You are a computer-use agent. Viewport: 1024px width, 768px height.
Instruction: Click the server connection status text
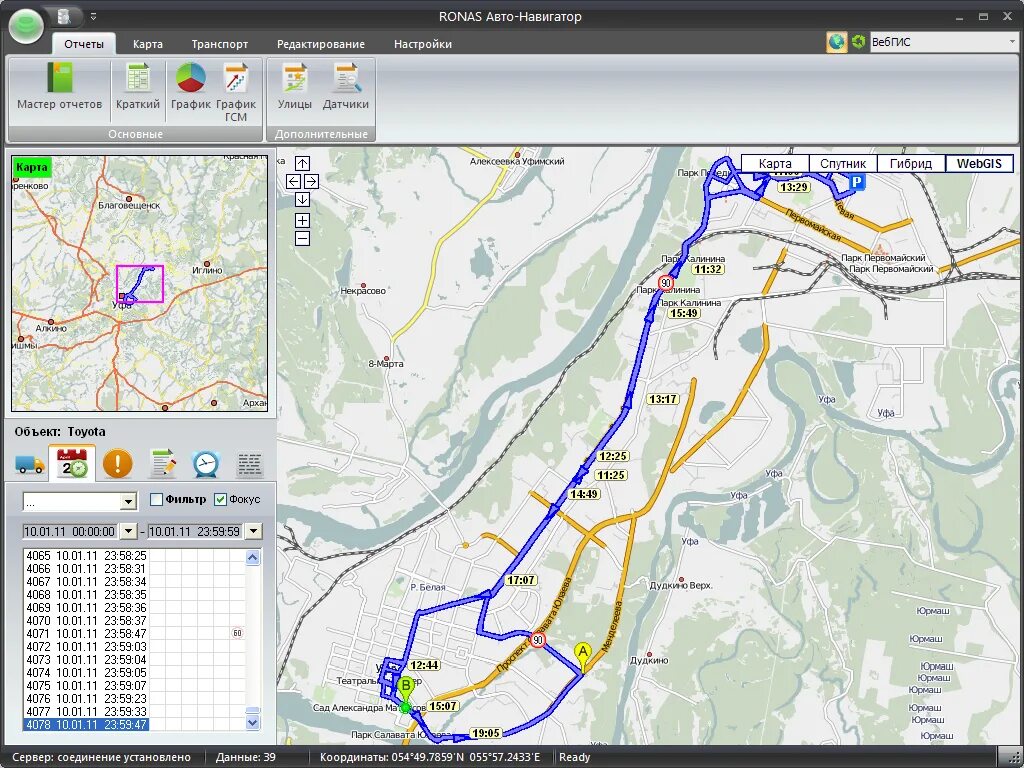[101, 757]
